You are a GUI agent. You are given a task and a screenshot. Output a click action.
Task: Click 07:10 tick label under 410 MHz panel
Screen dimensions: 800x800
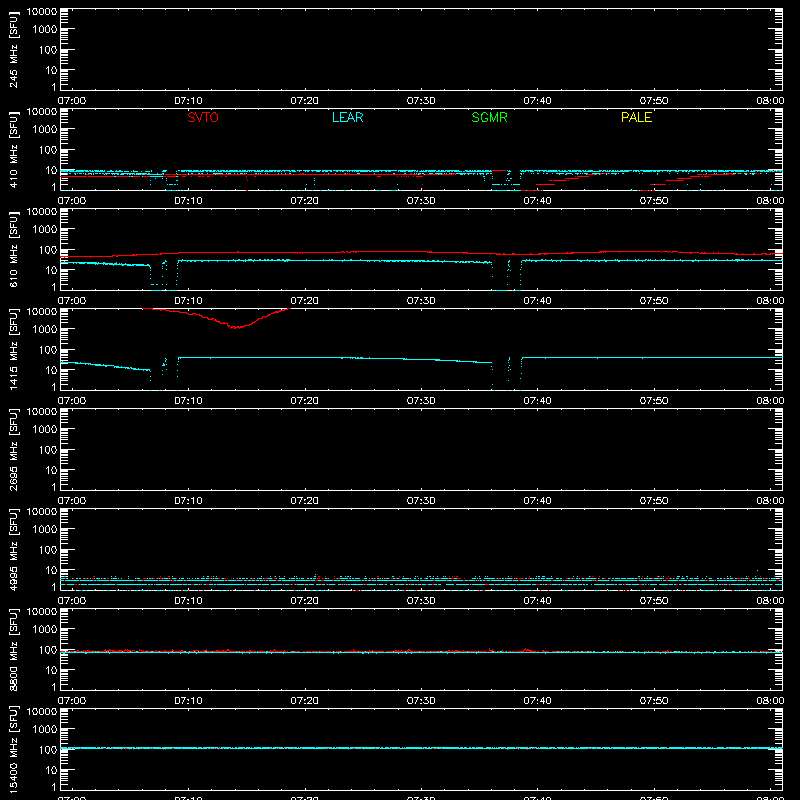point(188,201)
